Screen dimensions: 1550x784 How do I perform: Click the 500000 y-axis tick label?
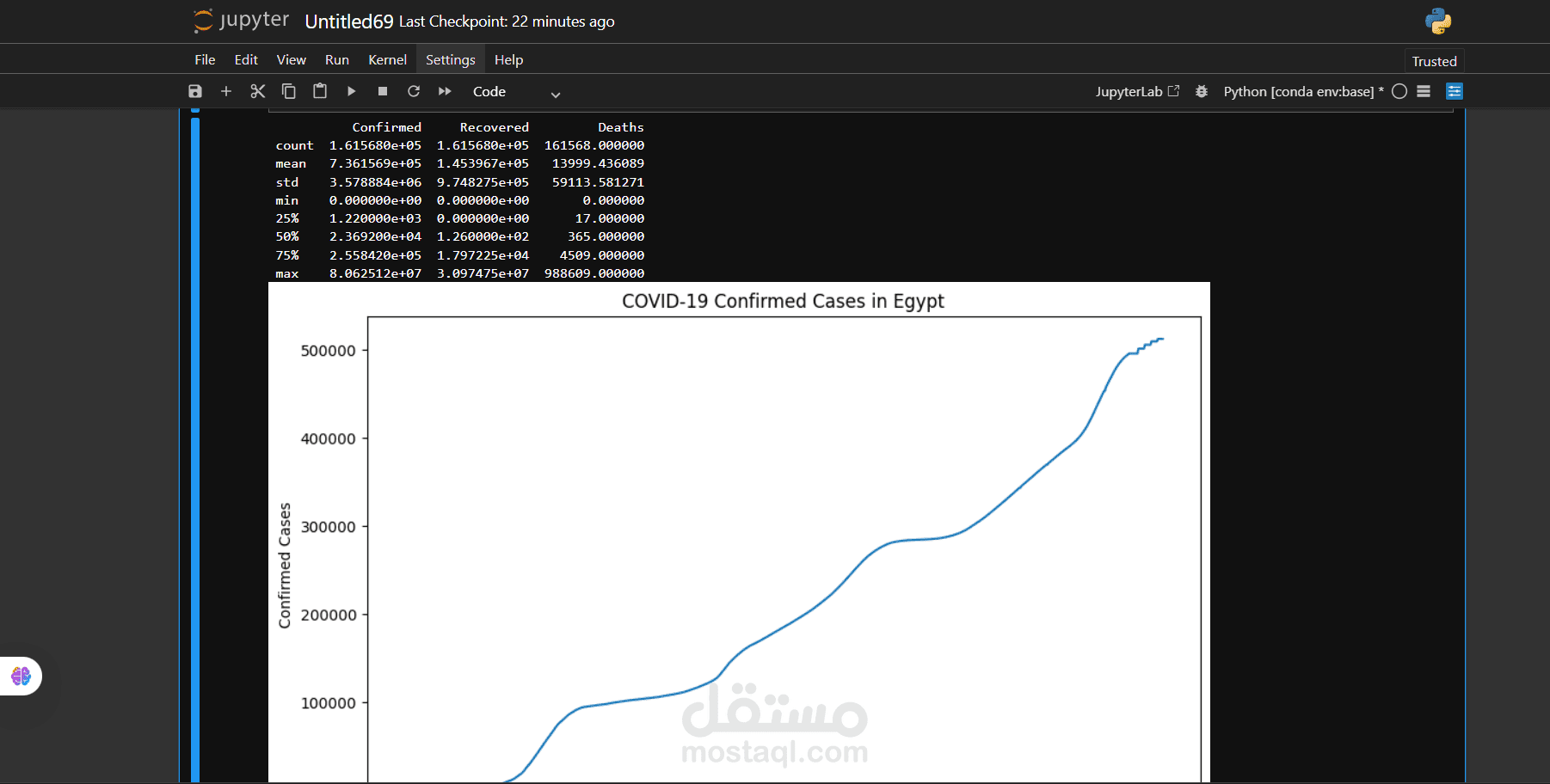328,351
